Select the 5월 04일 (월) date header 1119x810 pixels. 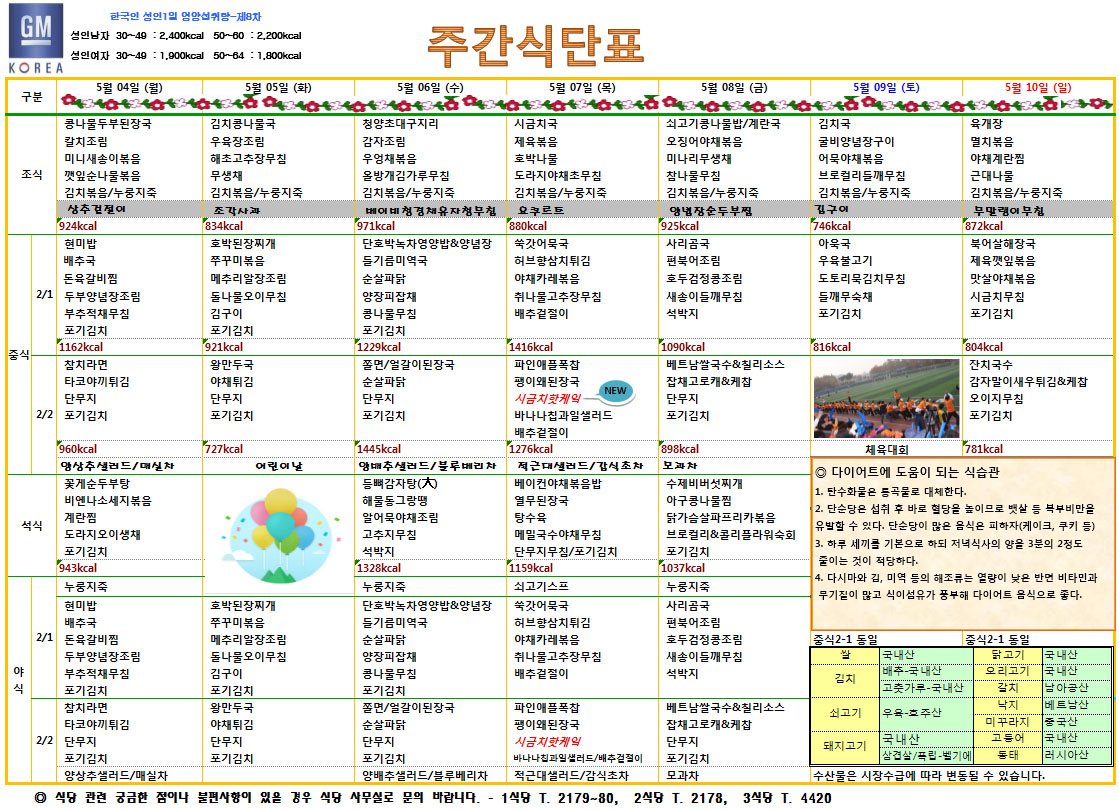(128, 87)
